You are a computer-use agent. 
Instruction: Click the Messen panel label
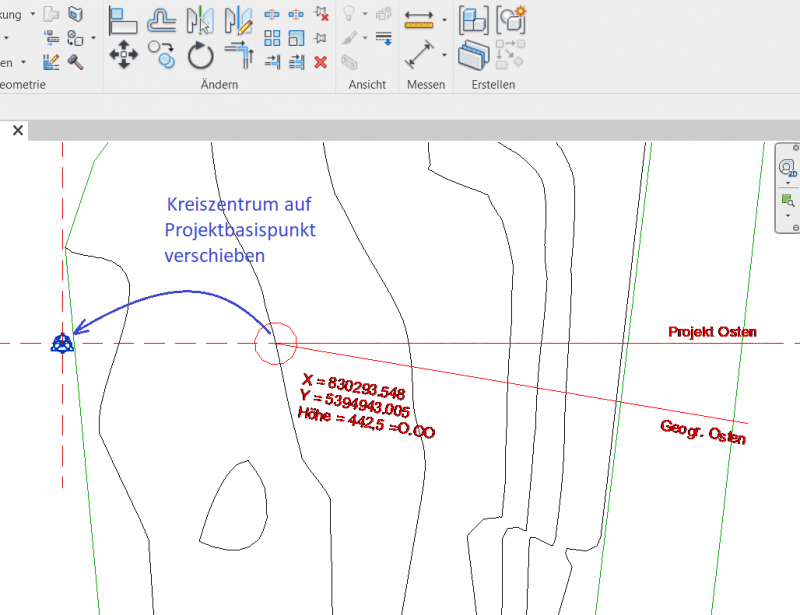click(x=426, y=85)
